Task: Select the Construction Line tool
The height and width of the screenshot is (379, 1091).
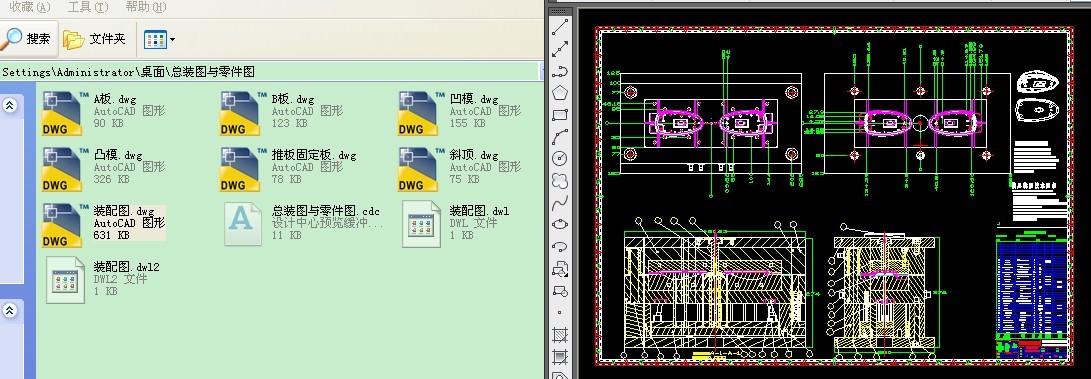Action: click(559, 49)
